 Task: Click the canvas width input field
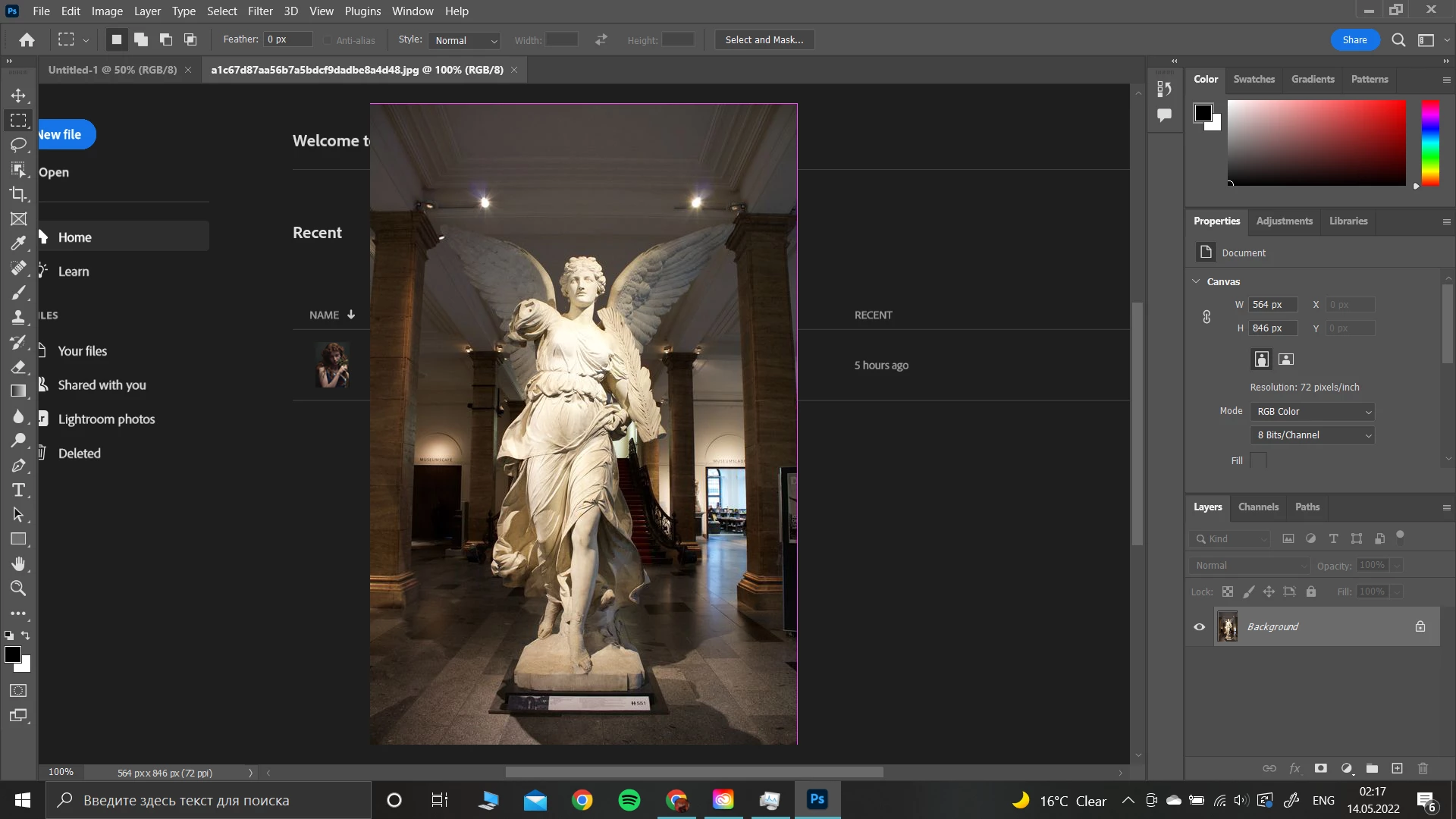[x=1272, y=305]
